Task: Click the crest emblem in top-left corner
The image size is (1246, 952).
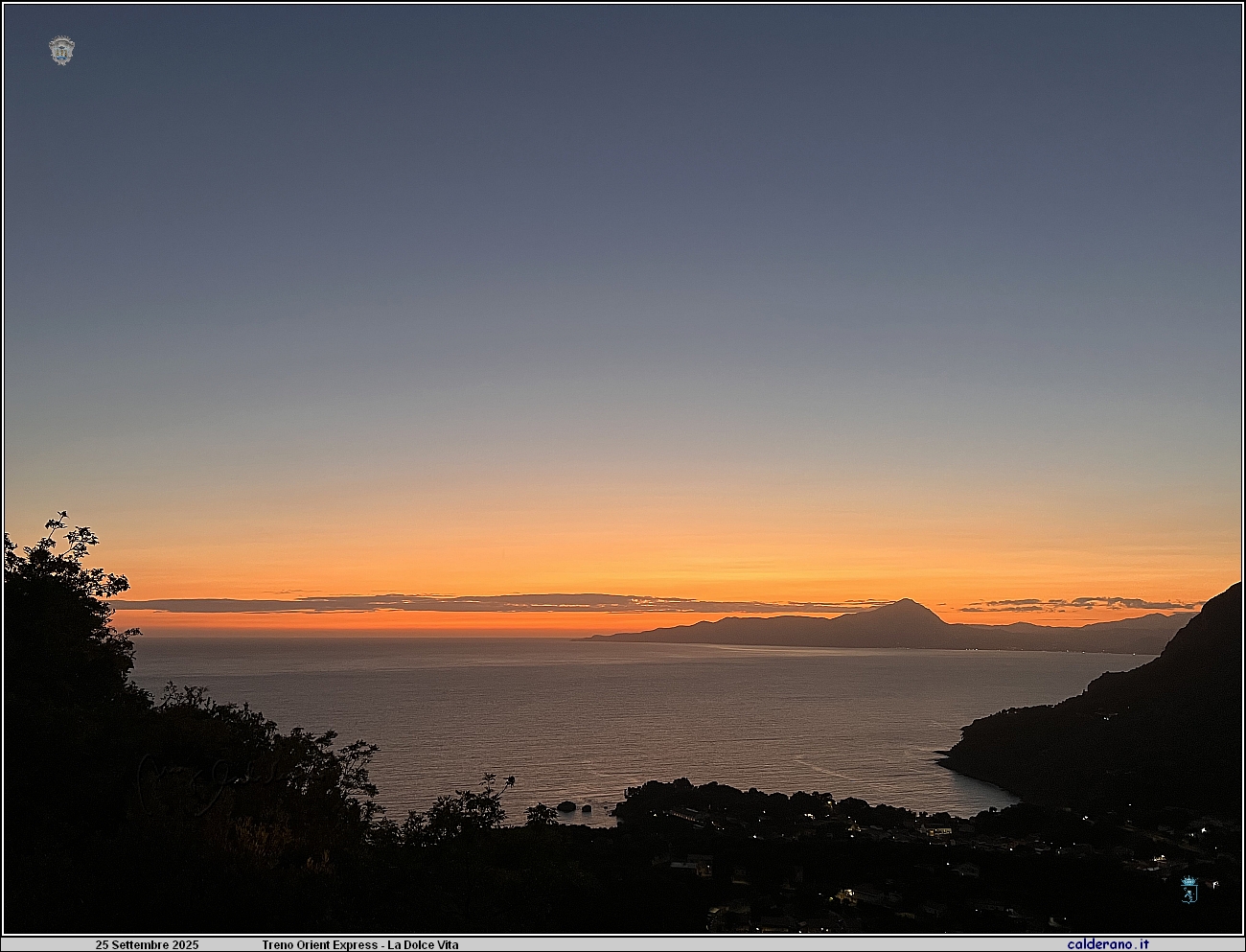Action: 61,50
